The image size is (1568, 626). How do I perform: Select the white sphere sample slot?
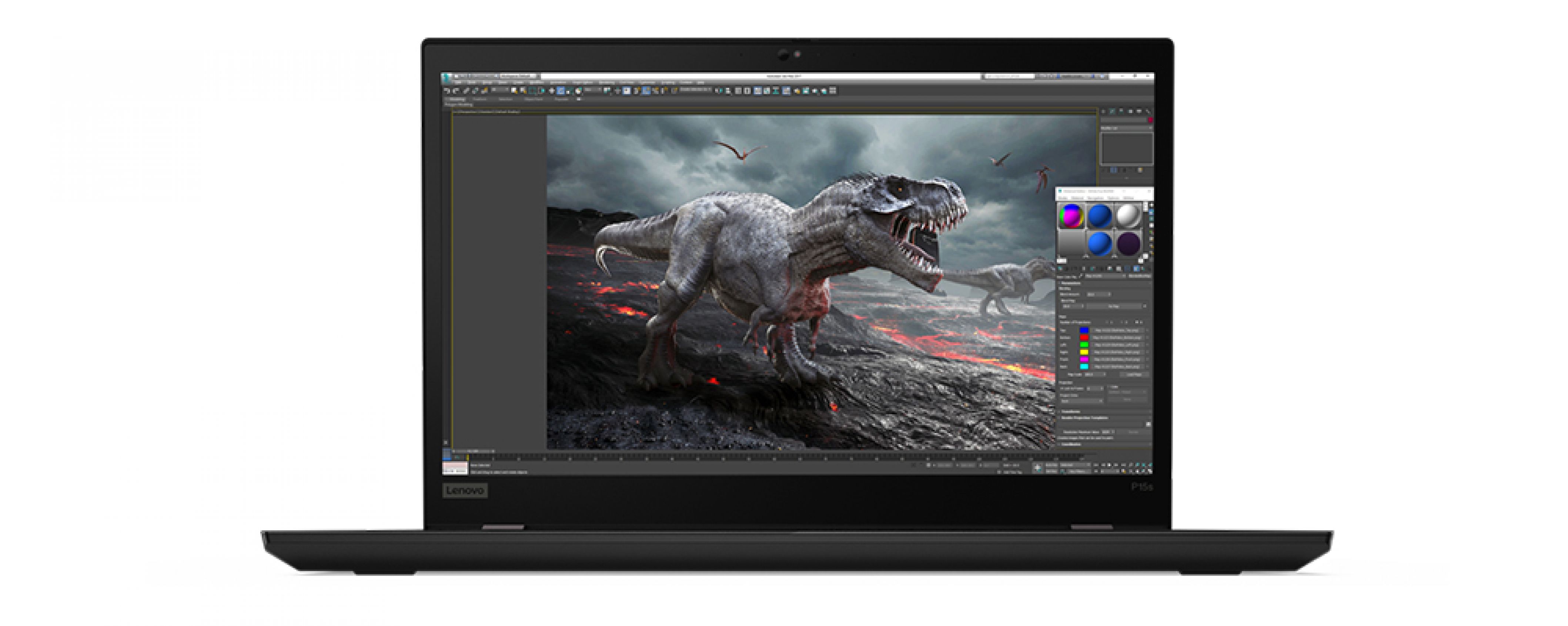tap(1128, 216)
